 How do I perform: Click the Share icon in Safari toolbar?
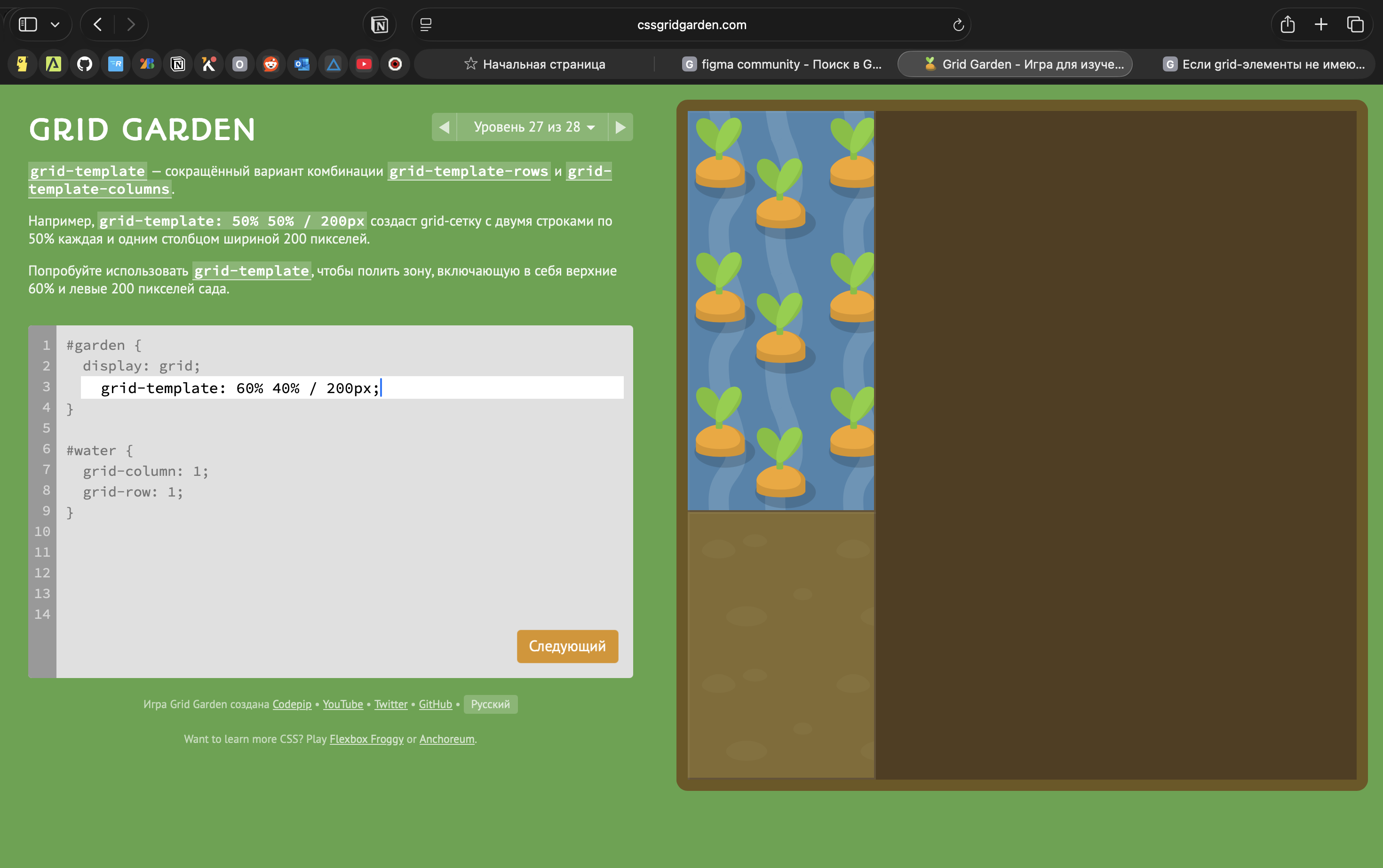pos(1287,24)
